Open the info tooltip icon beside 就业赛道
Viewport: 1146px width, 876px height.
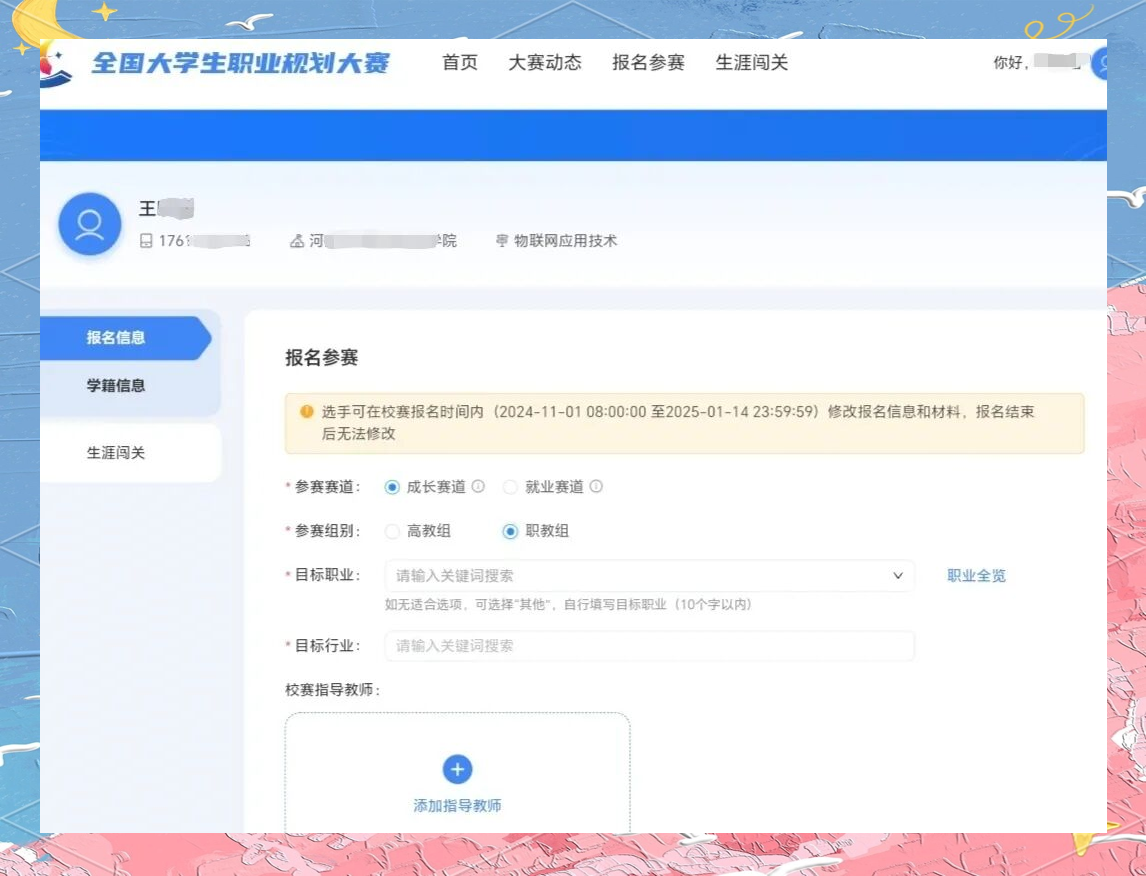[595, 487]
